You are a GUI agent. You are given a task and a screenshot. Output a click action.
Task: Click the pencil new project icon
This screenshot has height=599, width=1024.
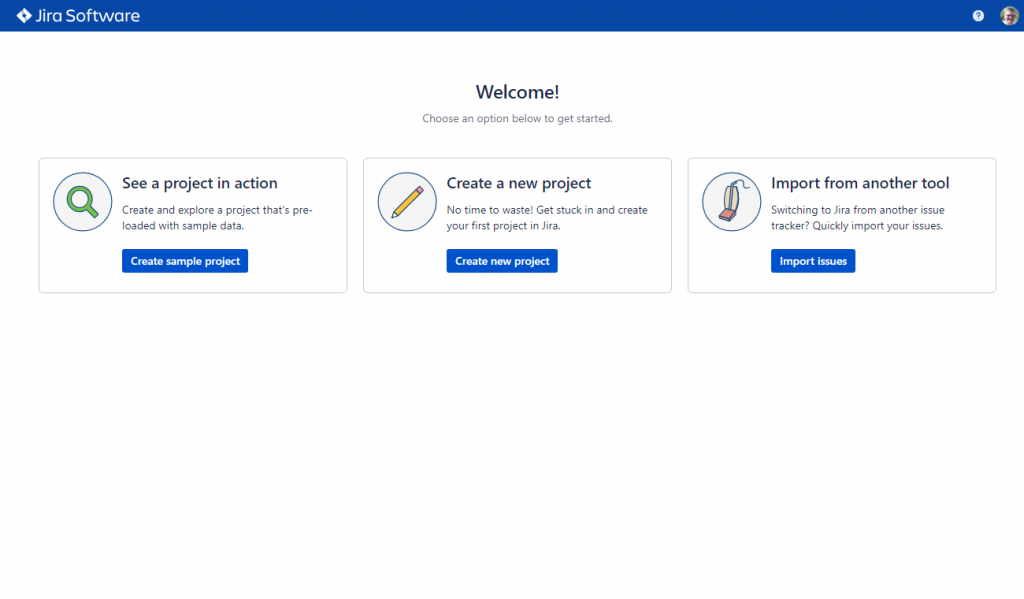[x=407, y=202]
